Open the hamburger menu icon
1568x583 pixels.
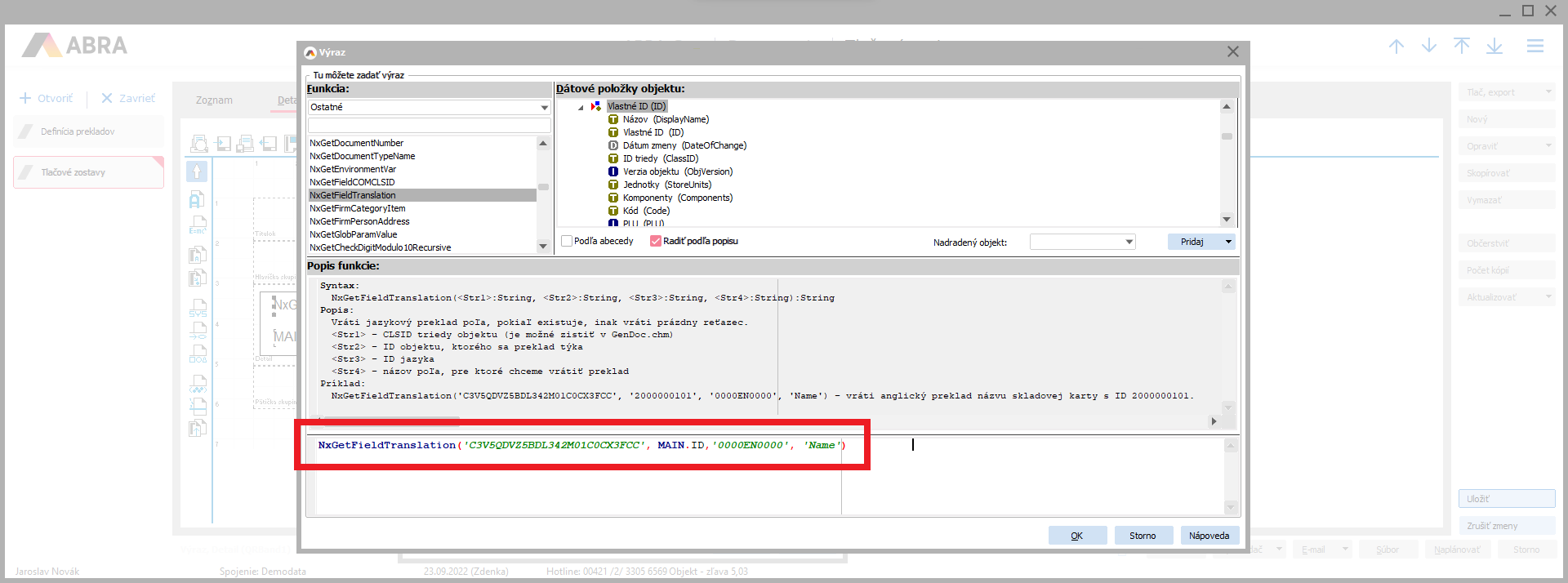[x=1535, y=47]
